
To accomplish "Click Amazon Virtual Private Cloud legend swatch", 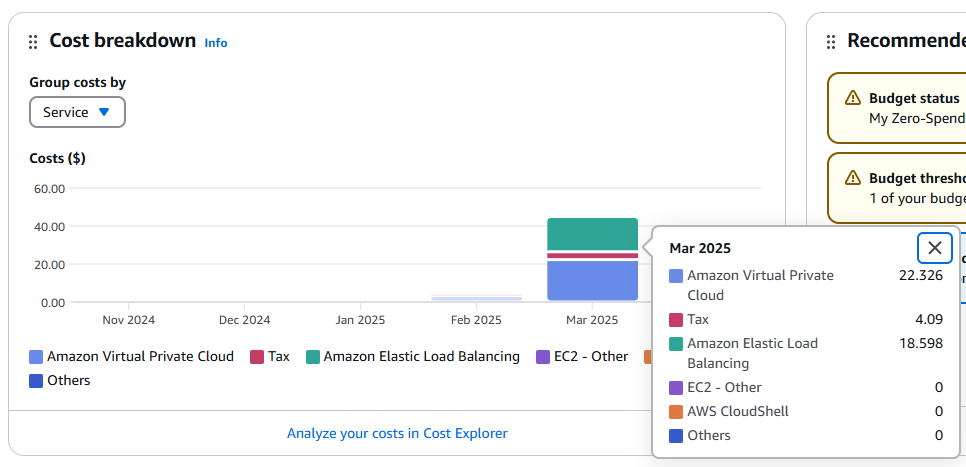I will [x=36, y=357].
